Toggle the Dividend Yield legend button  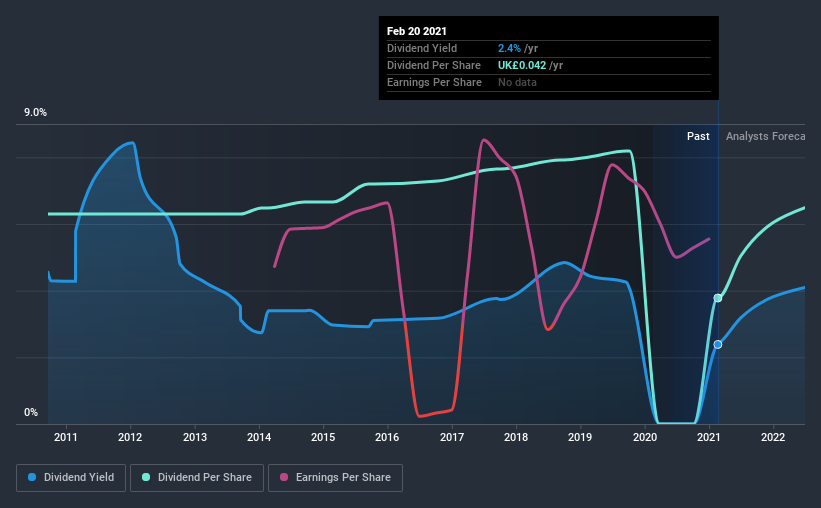click(71, 478)
